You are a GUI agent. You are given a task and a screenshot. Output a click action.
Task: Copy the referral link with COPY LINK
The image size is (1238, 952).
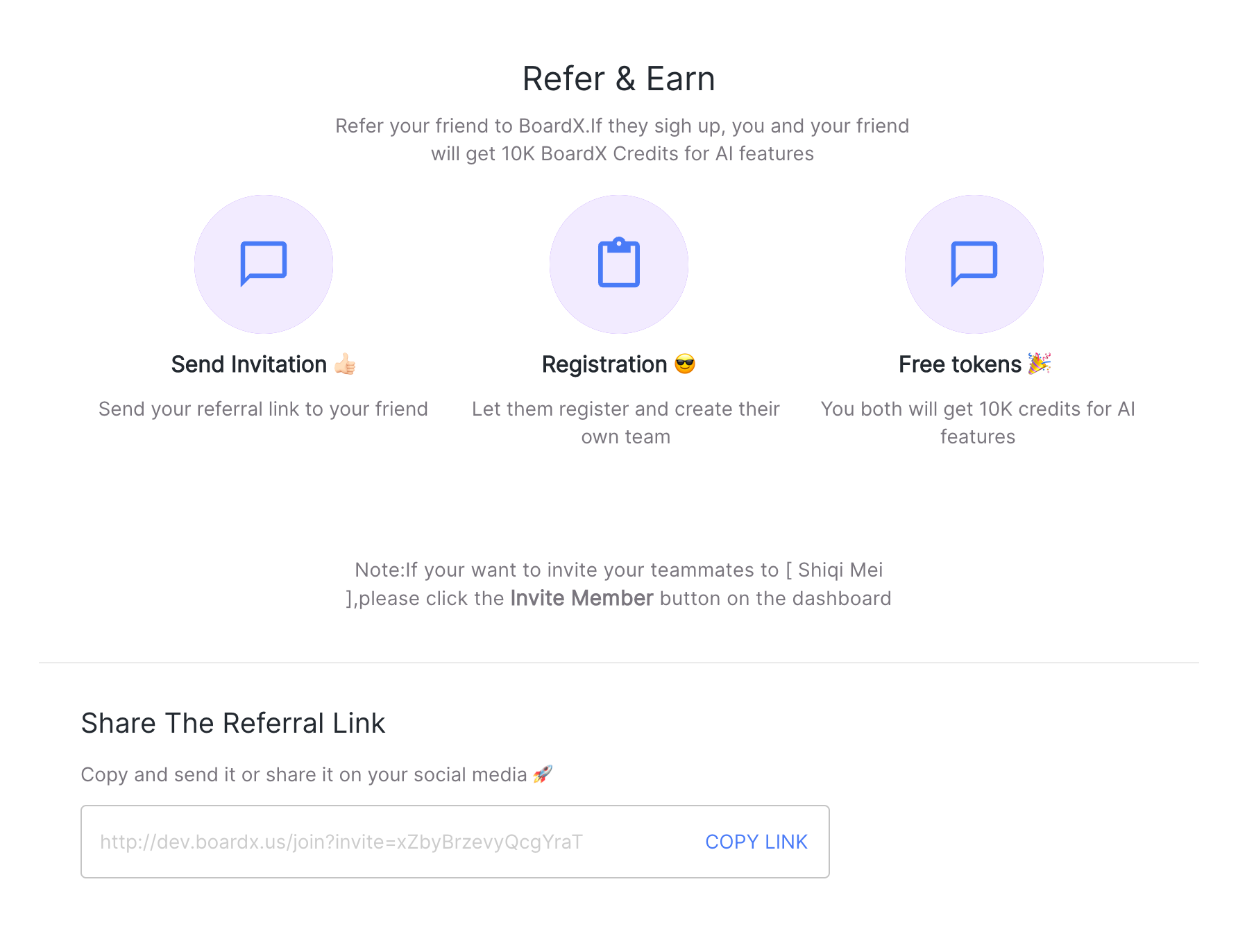point(756,842)
